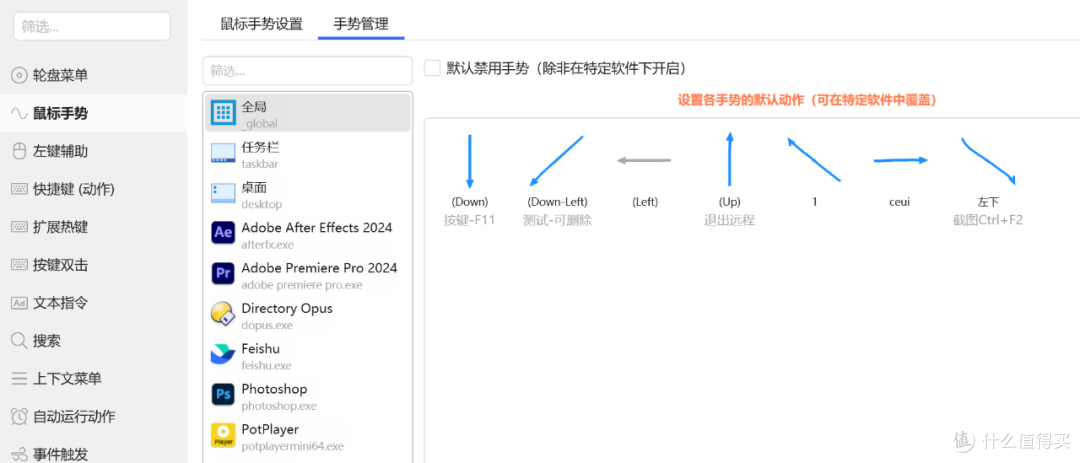Click the context menu lines icon
Screen dimensions: 1080x463
[19, 379]
